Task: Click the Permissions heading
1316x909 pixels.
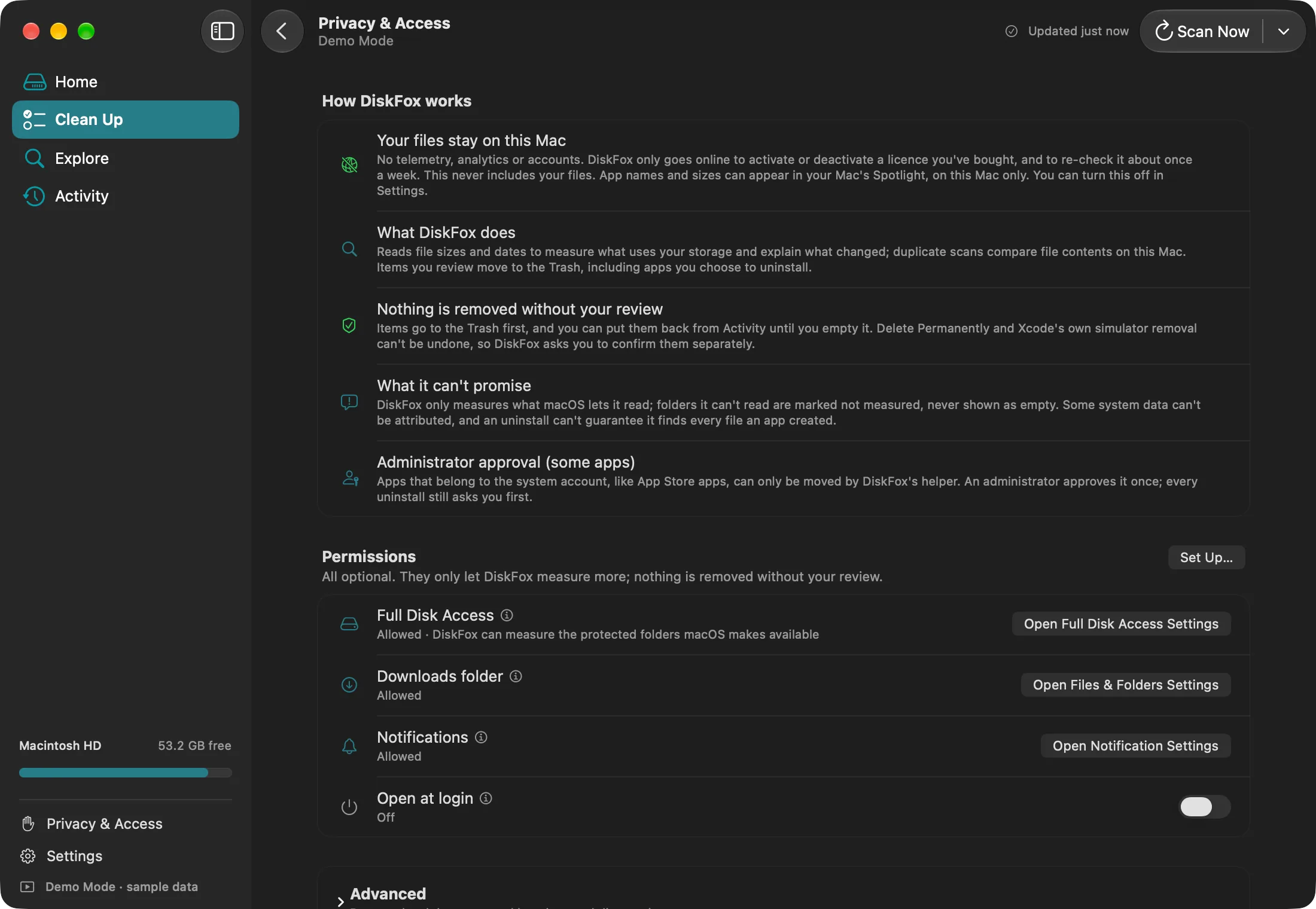Action: click(x=368, y=557)
